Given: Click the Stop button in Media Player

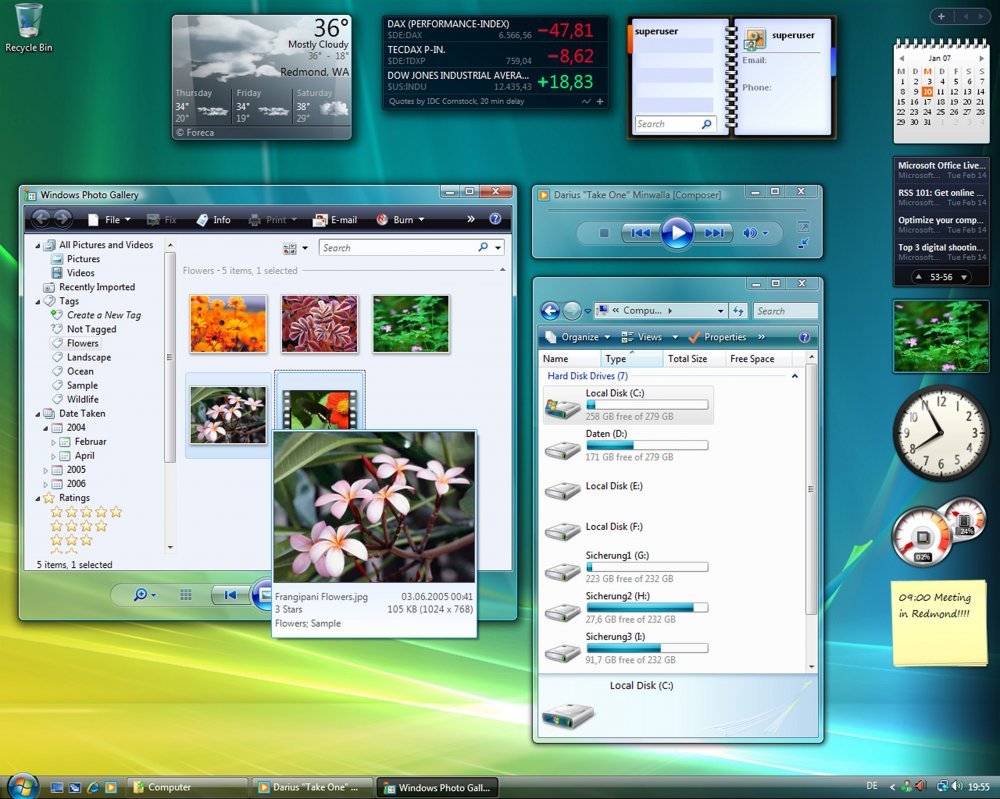Looking at the screenshot, I should 603,233.
